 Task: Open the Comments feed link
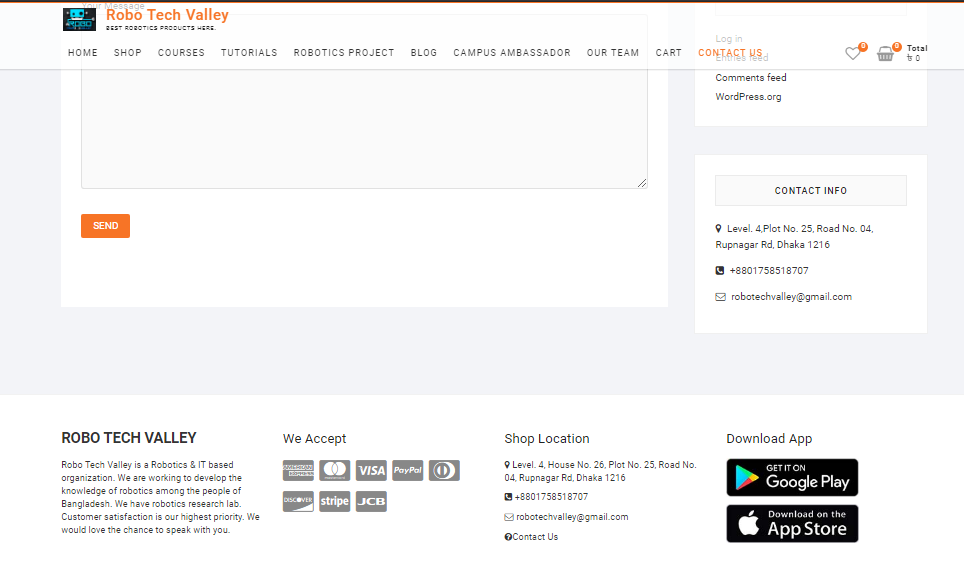tap(751, 77)
